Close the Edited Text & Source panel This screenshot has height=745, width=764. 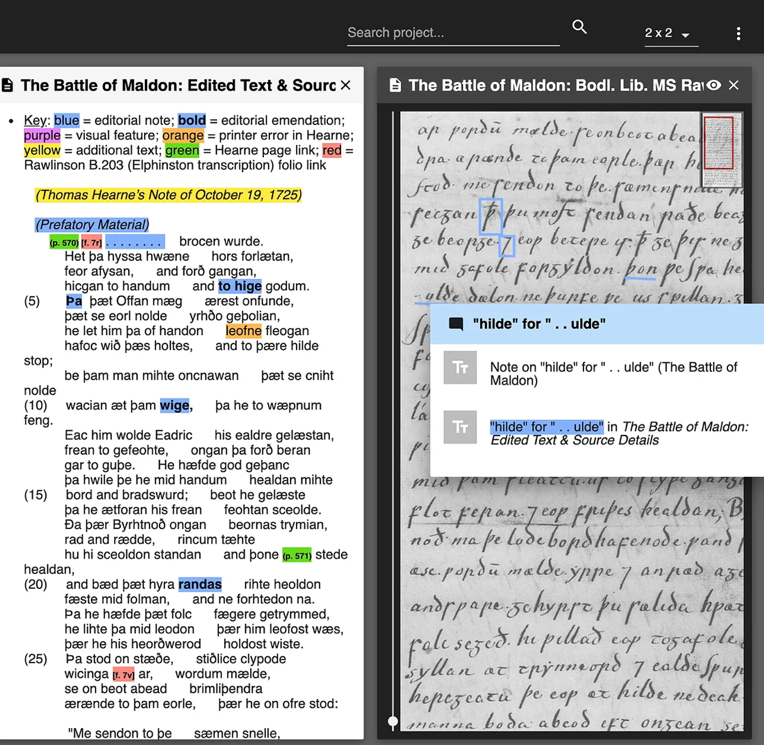pos(345,85)
